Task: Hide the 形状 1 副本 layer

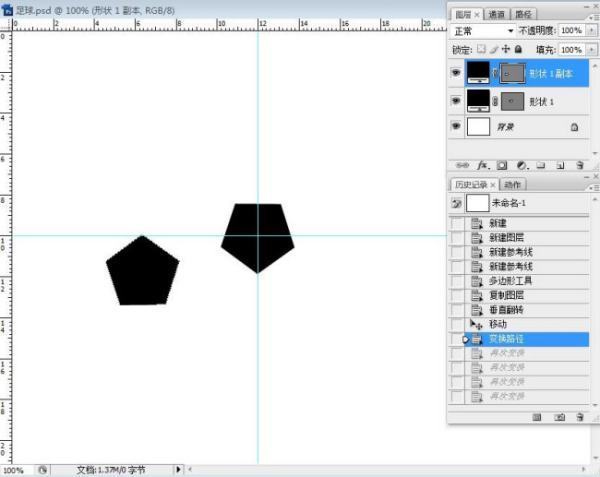Action: point(457,73)
